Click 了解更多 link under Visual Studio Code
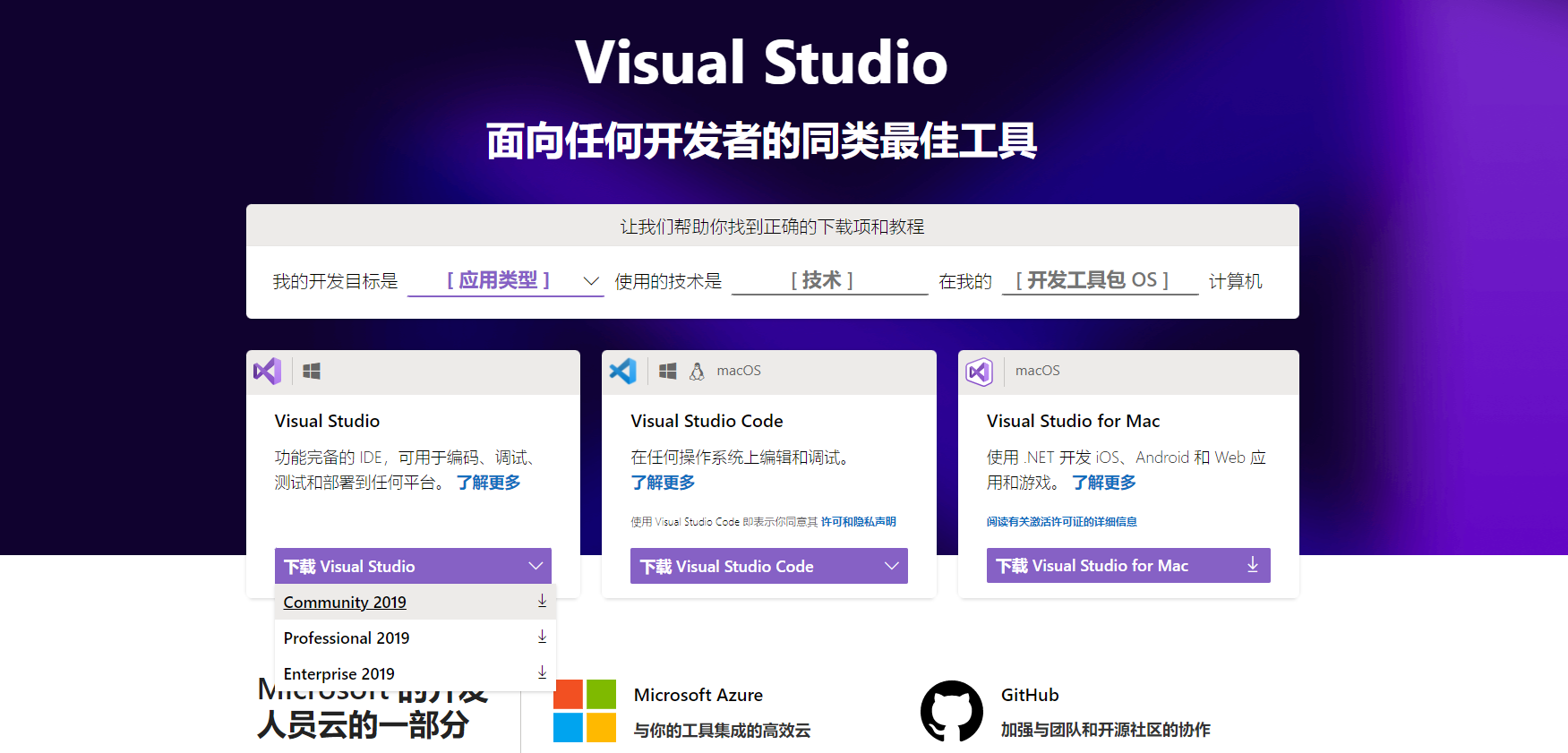 (x=663, y=483)
